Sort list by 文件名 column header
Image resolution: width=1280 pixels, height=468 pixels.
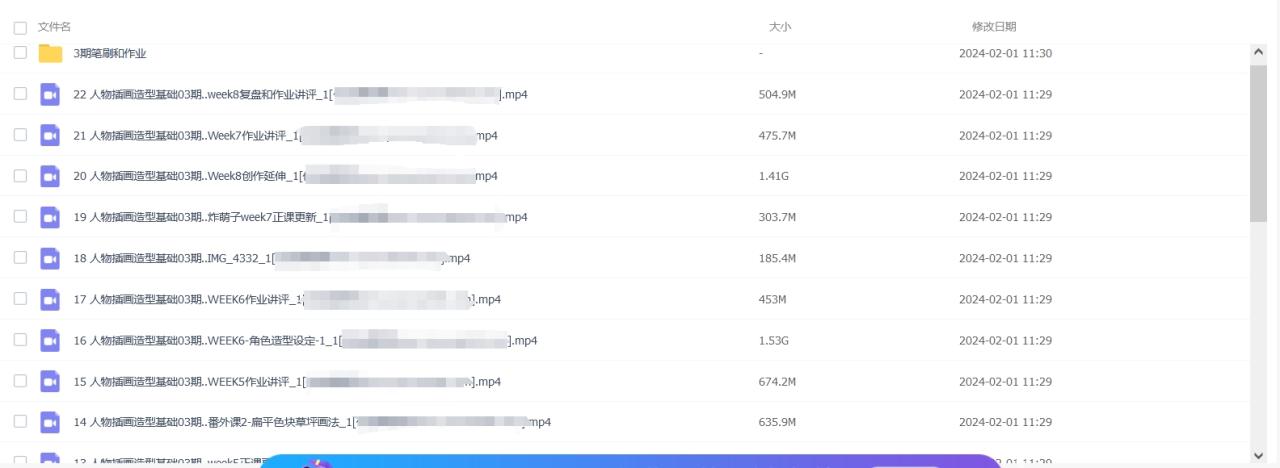[x=54, y=27]
